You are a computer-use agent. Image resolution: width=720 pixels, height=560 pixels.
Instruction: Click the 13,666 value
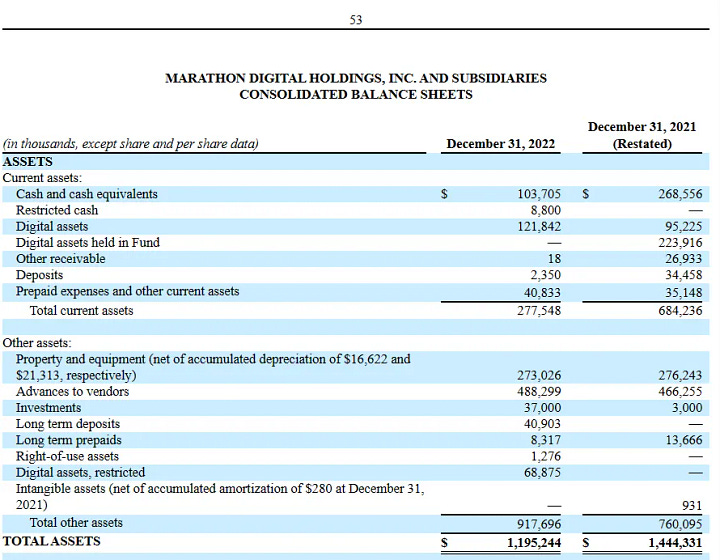(x=684, y=440)
